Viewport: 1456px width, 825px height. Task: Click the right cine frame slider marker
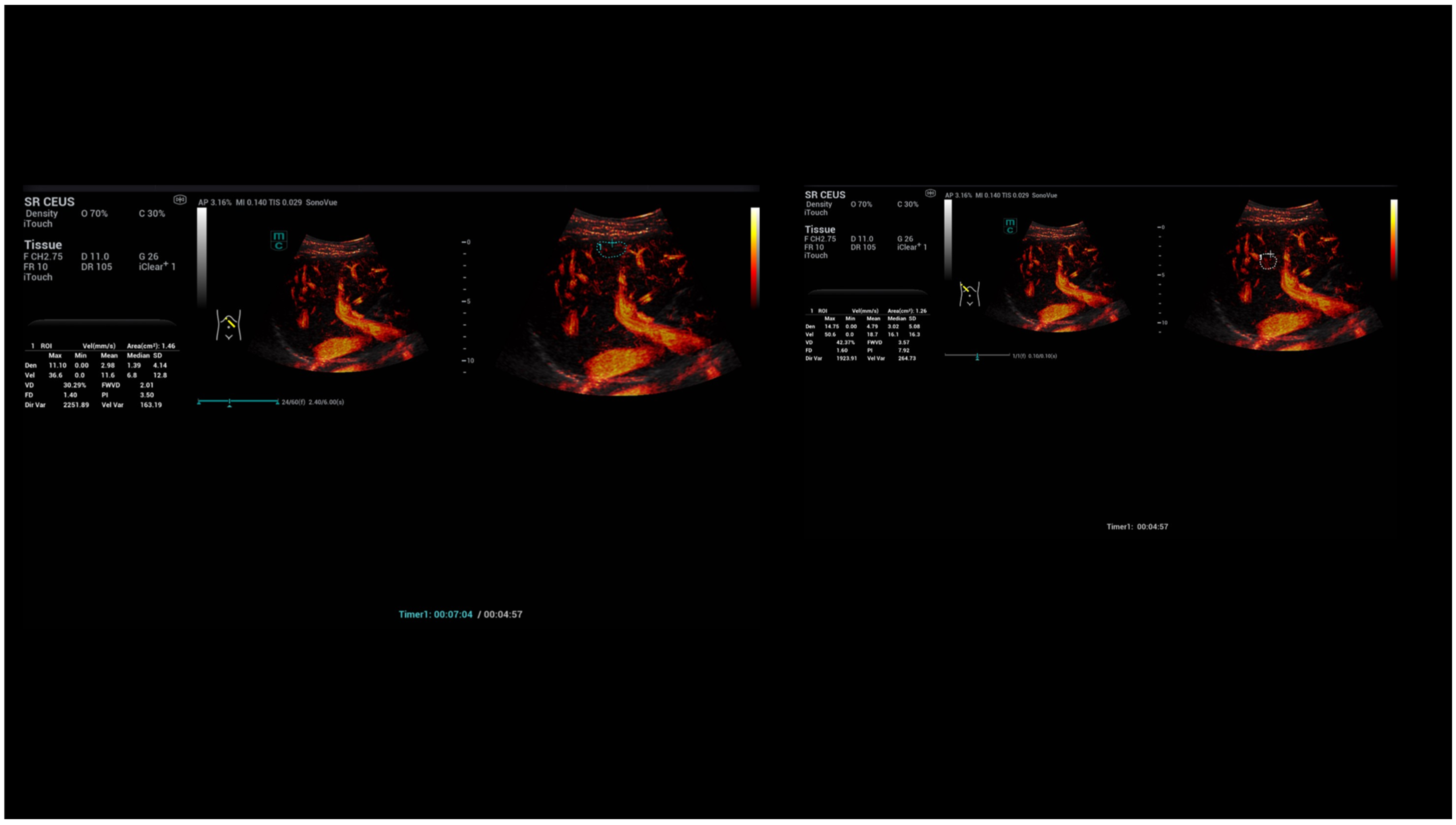point(977,356)
